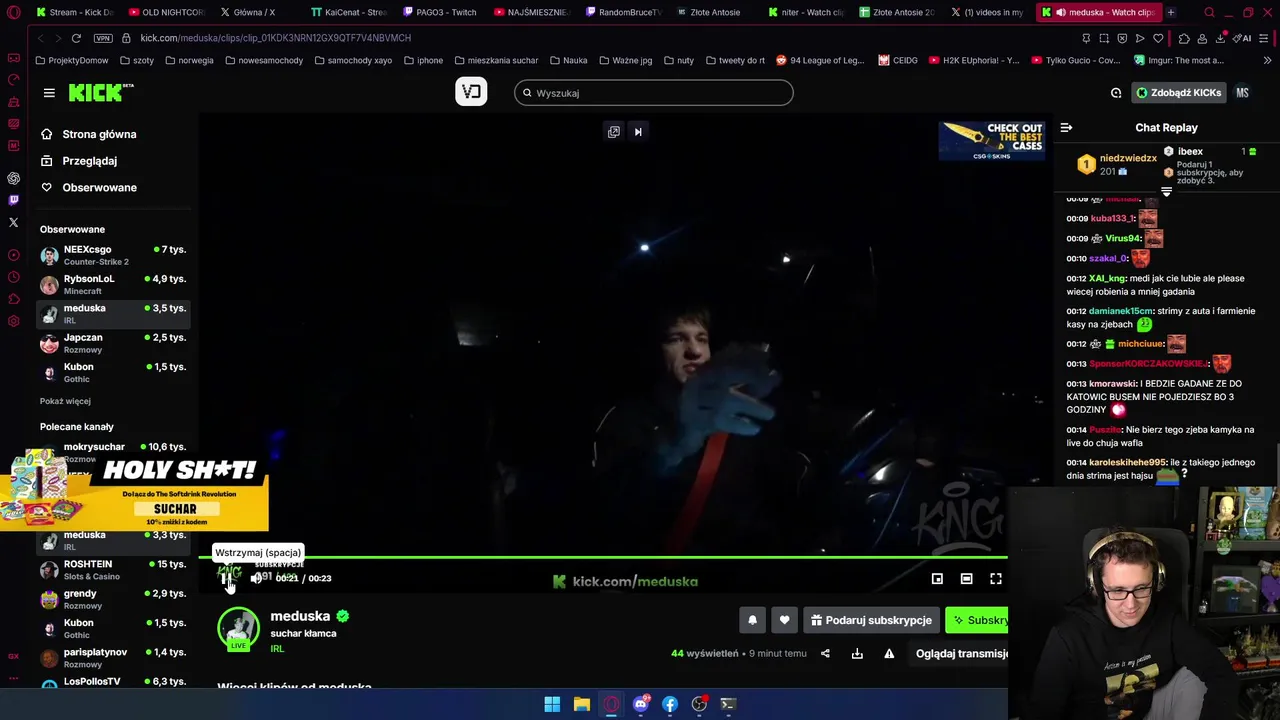Open the iphone bookmarks folder

(x=424, y=60)
